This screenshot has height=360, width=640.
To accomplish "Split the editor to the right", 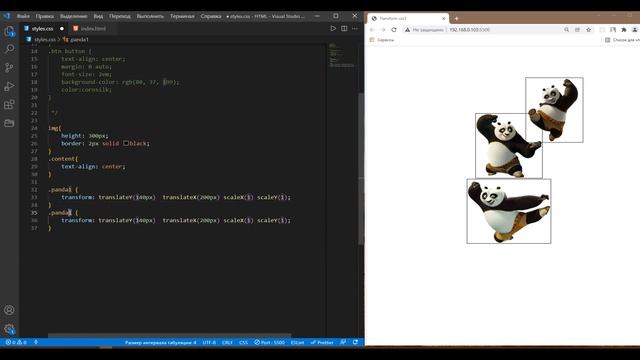I will click(x=344, y=29).
